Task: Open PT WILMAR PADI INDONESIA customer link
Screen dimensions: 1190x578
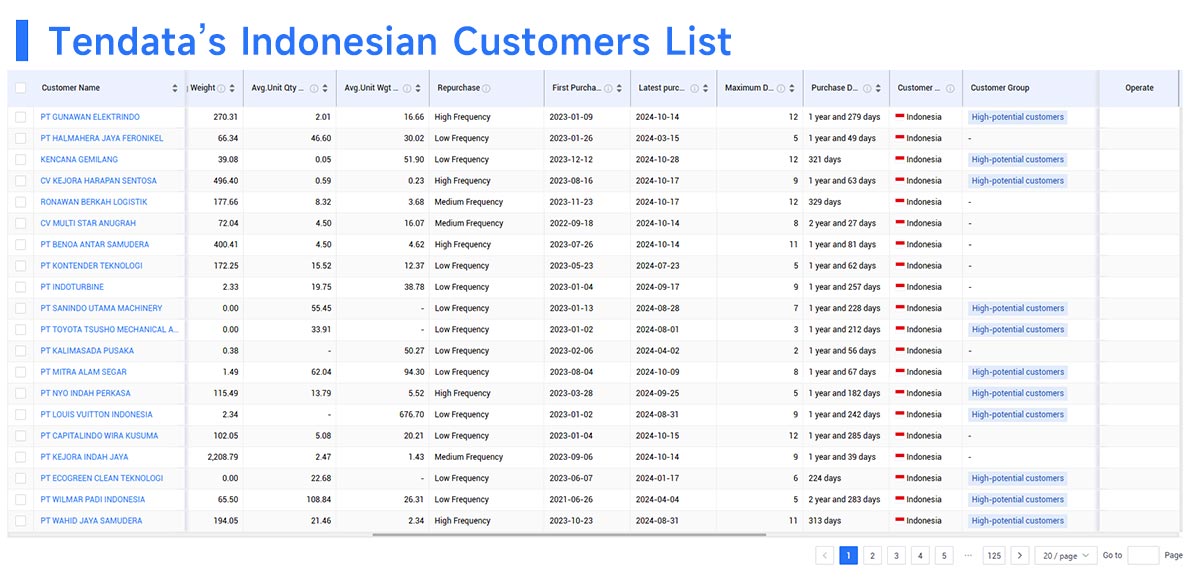Action: click(x=93, y=499)
